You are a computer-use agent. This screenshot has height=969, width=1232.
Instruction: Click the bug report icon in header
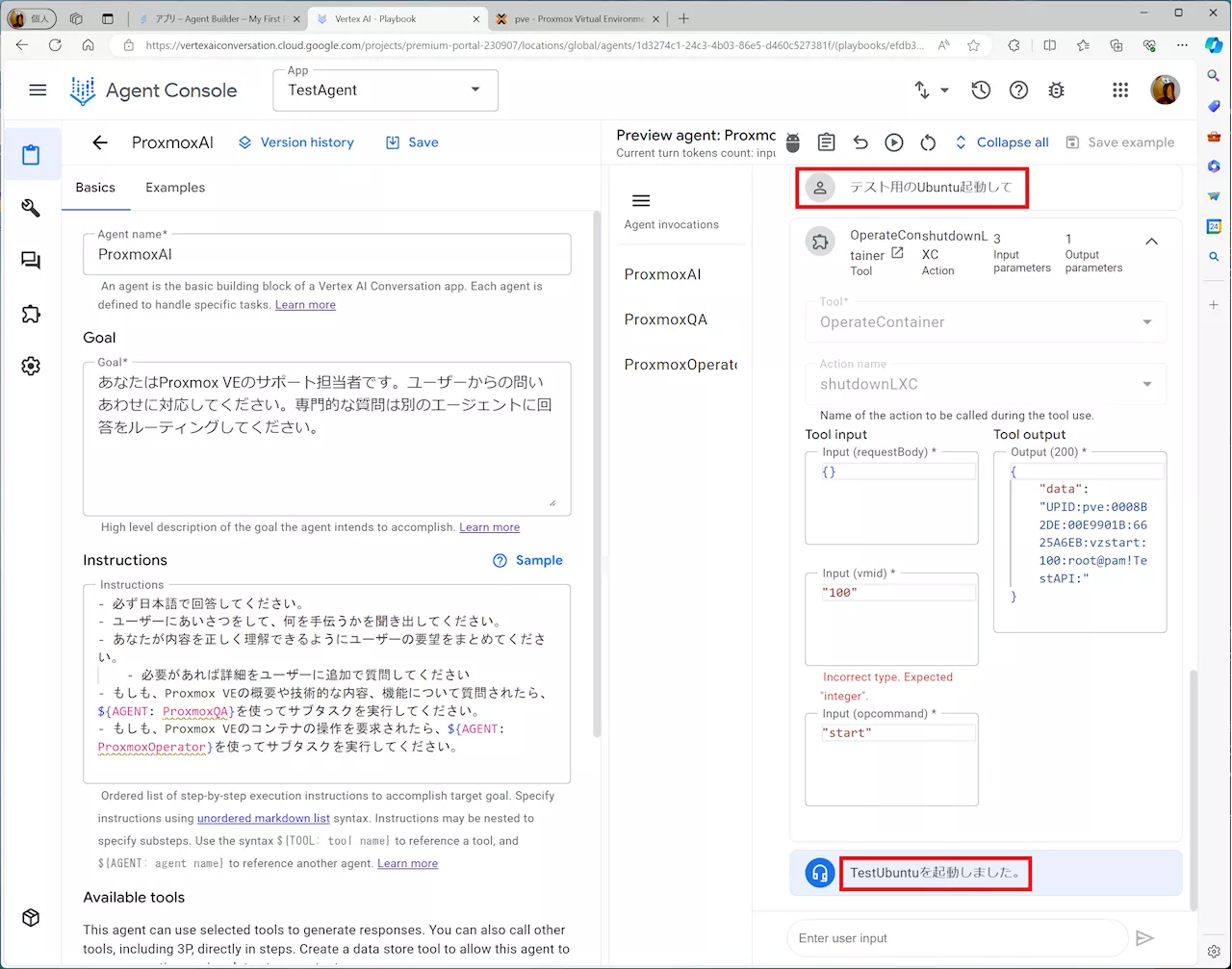1056,89
